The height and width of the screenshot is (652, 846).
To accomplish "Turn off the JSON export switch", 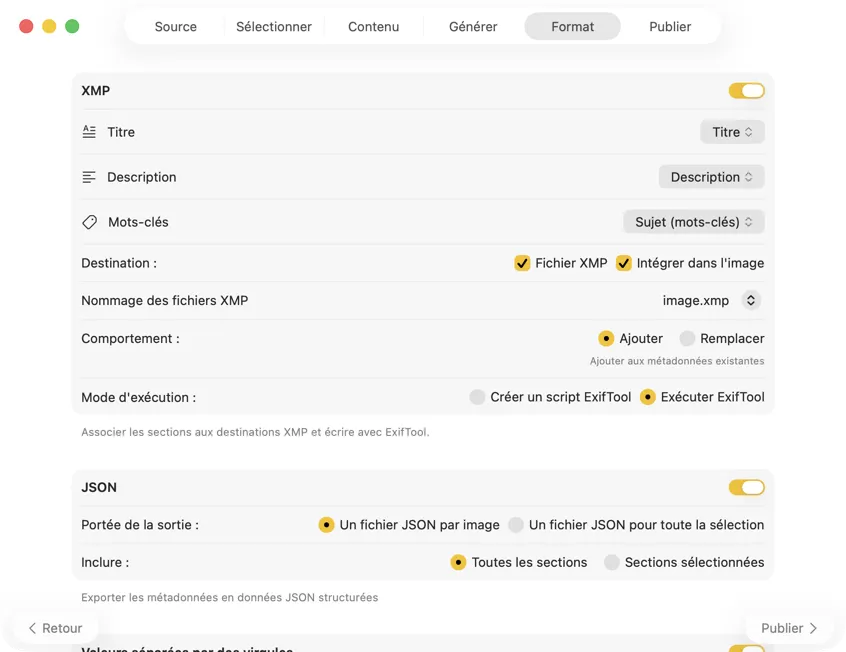I will coord(746,487).
